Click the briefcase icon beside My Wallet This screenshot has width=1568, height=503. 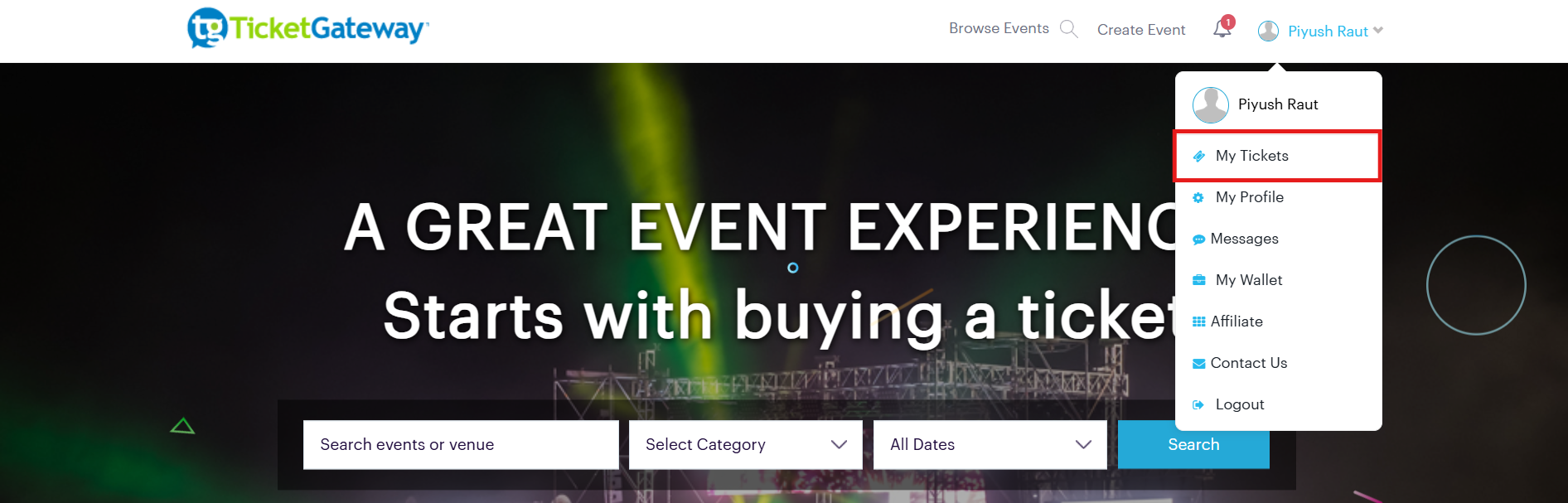pyautogui.click(x=1198, y=280)
